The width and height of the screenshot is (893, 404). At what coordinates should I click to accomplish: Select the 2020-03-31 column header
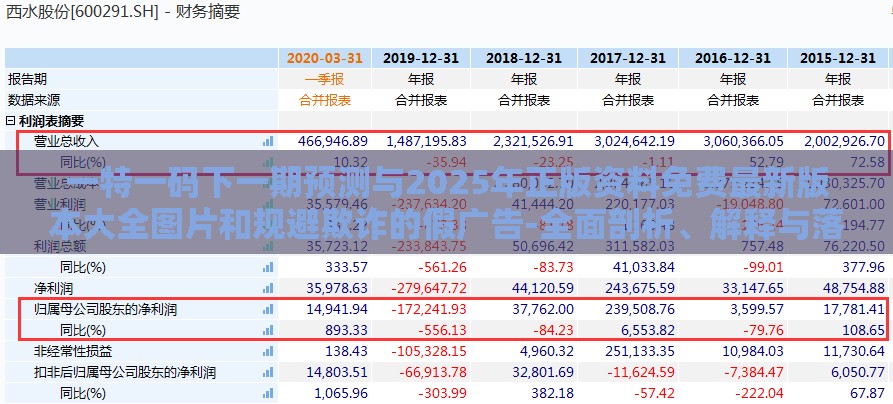pos(325,58)
